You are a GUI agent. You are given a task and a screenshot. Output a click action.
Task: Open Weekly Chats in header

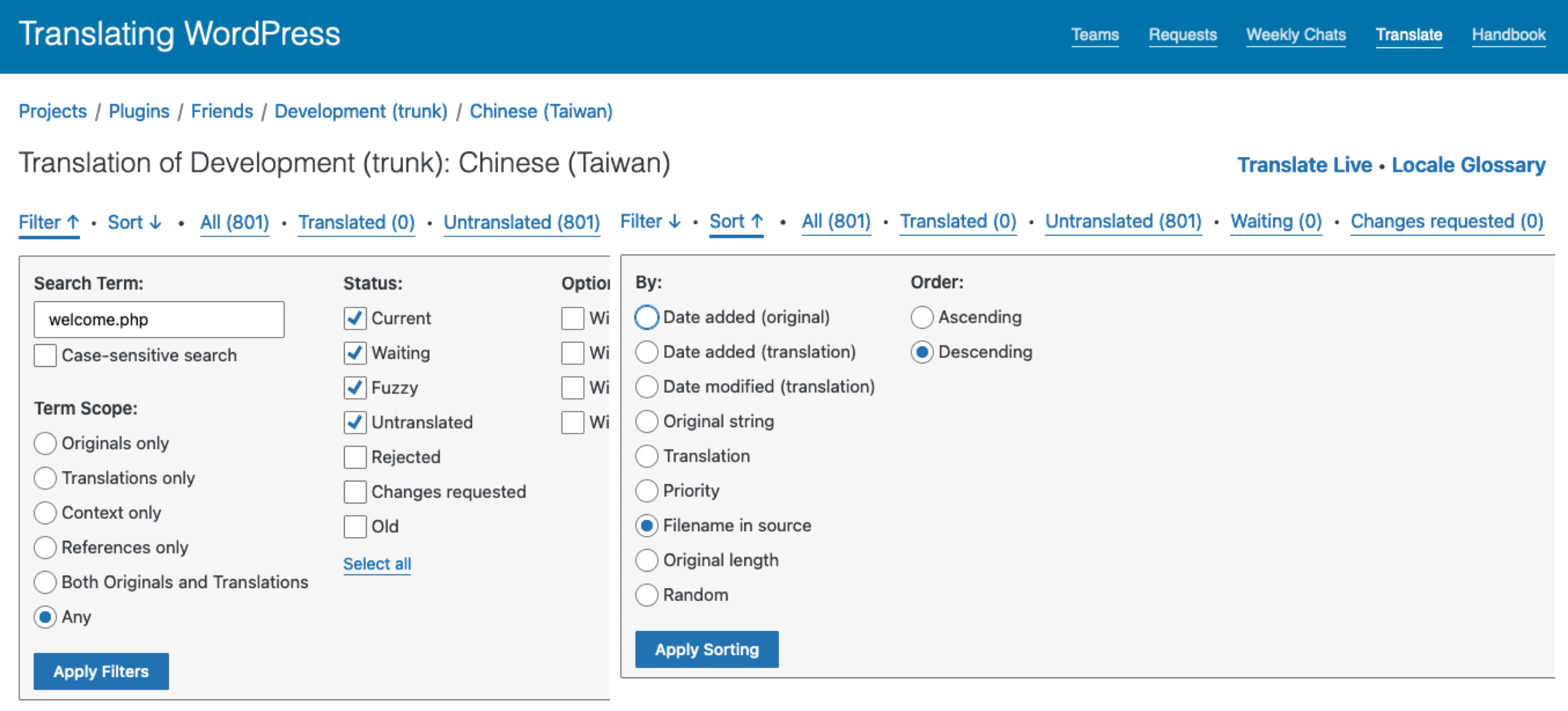pos(1295,35)
